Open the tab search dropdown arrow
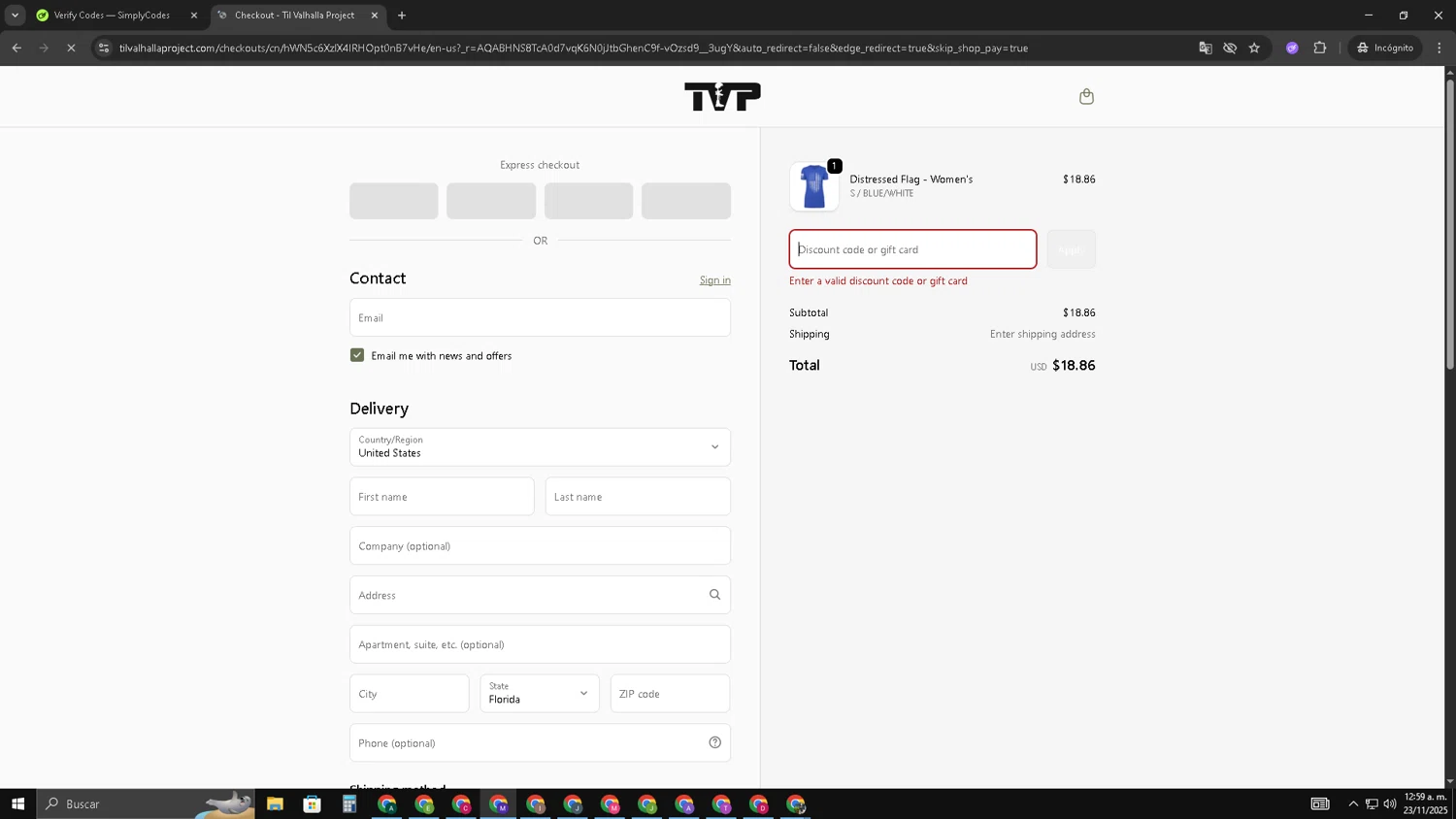The image size is (1456, 819). [15, 16]
